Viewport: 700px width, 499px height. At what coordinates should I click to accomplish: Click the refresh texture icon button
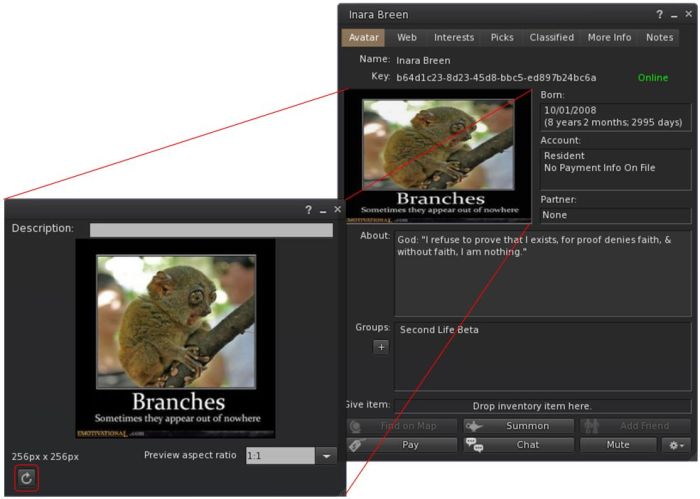pos(26,478)
